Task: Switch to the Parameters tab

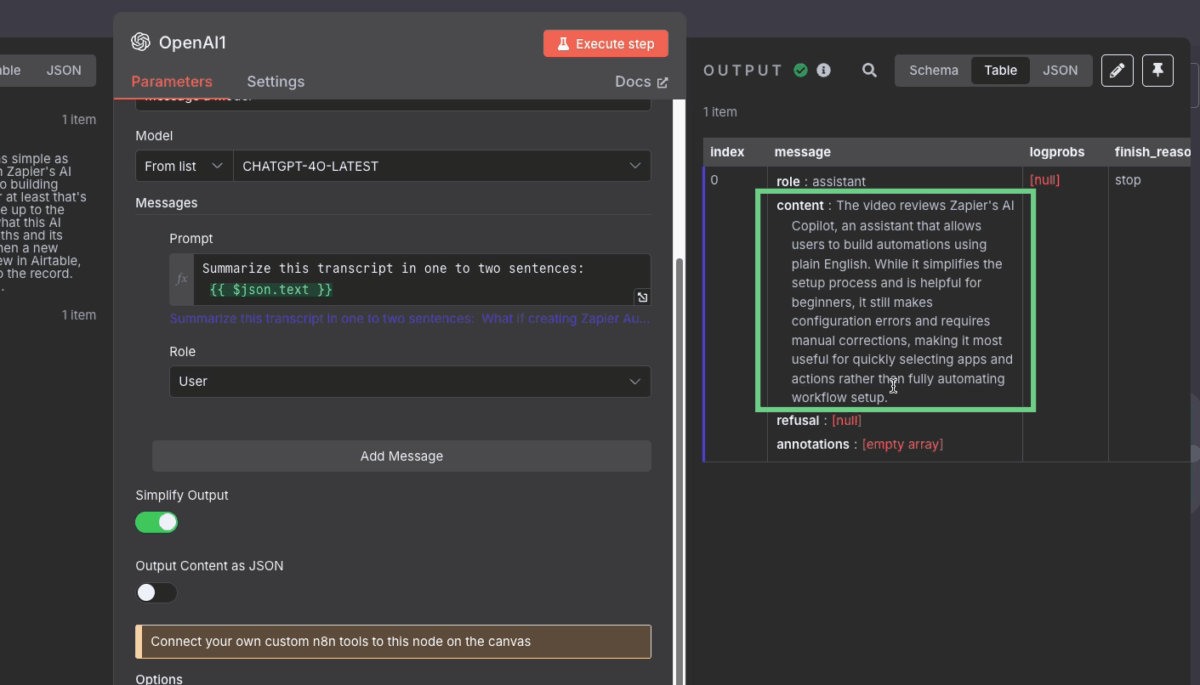Action: click(x=172, y=82)
